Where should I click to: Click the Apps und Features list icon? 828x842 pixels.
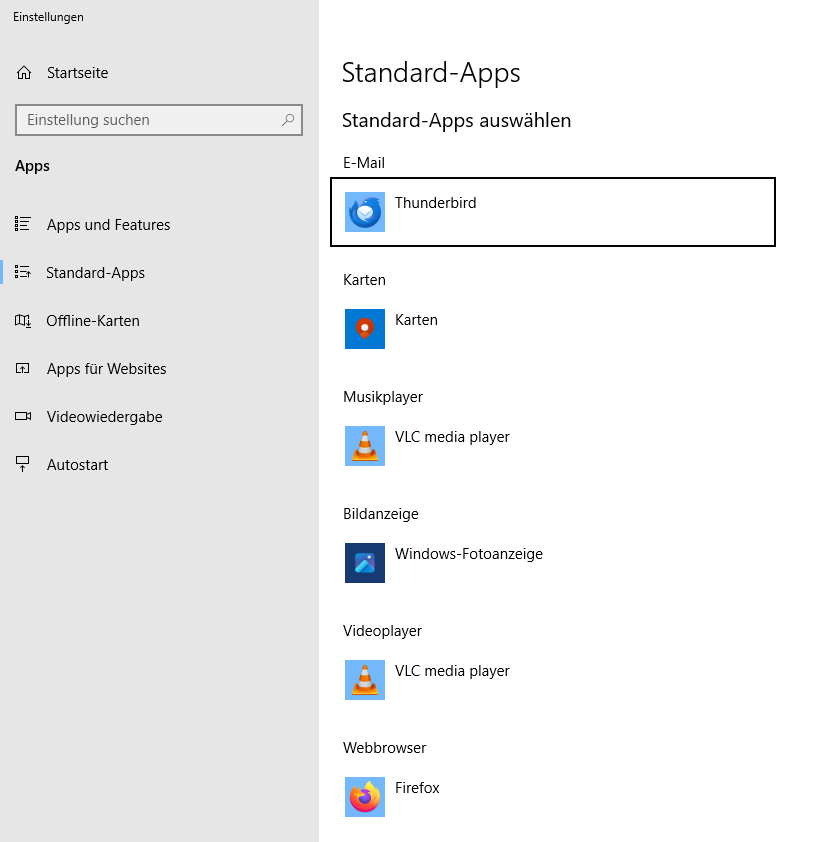tap(23, 224)
